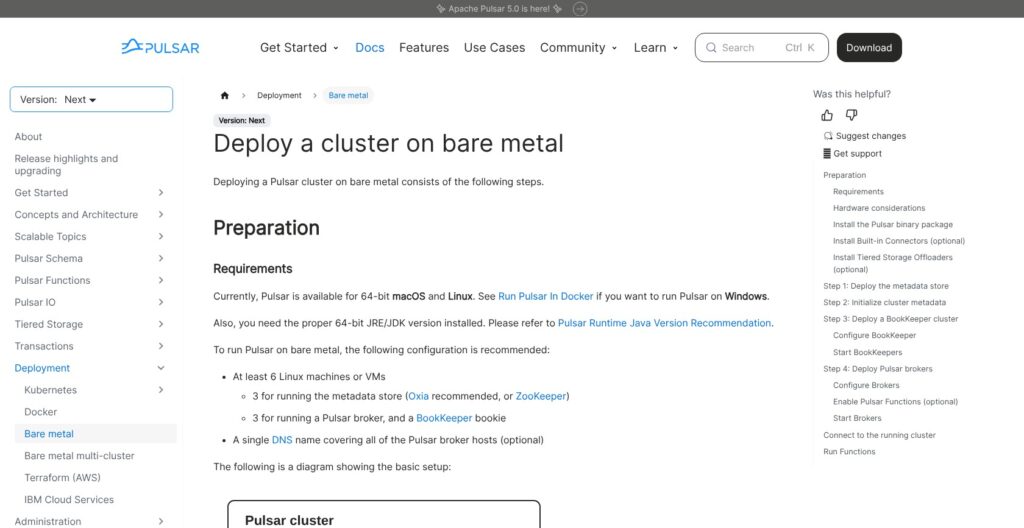Click the Search input field

pyautogui.click(x=761, y=48)
